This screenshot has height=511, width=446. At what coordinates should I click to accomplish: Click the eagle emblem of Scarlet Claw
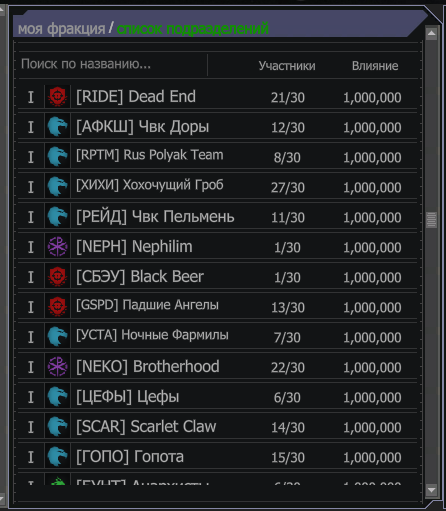coord(57,427)
